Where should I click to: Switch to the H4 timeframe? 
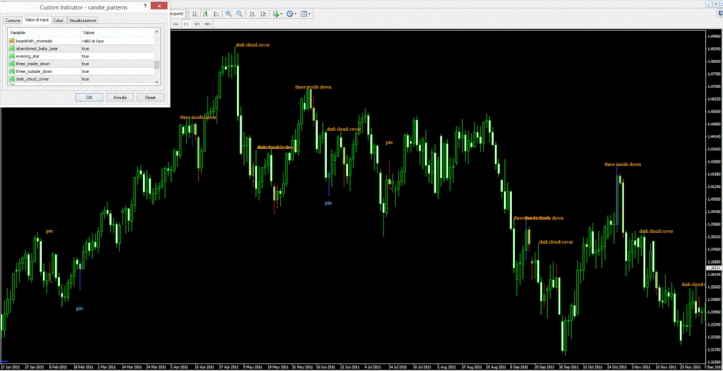176,24
